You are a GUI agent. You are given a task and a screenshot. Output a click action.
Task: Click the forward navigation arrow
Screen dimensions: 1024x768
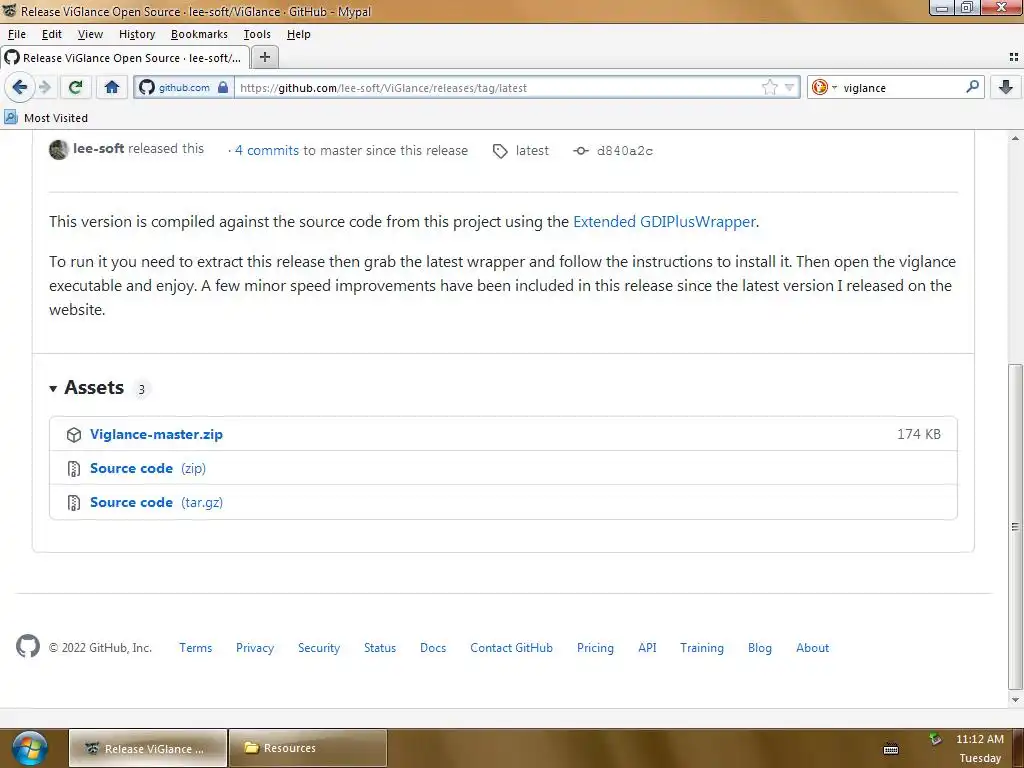click(x=45, y=87)
